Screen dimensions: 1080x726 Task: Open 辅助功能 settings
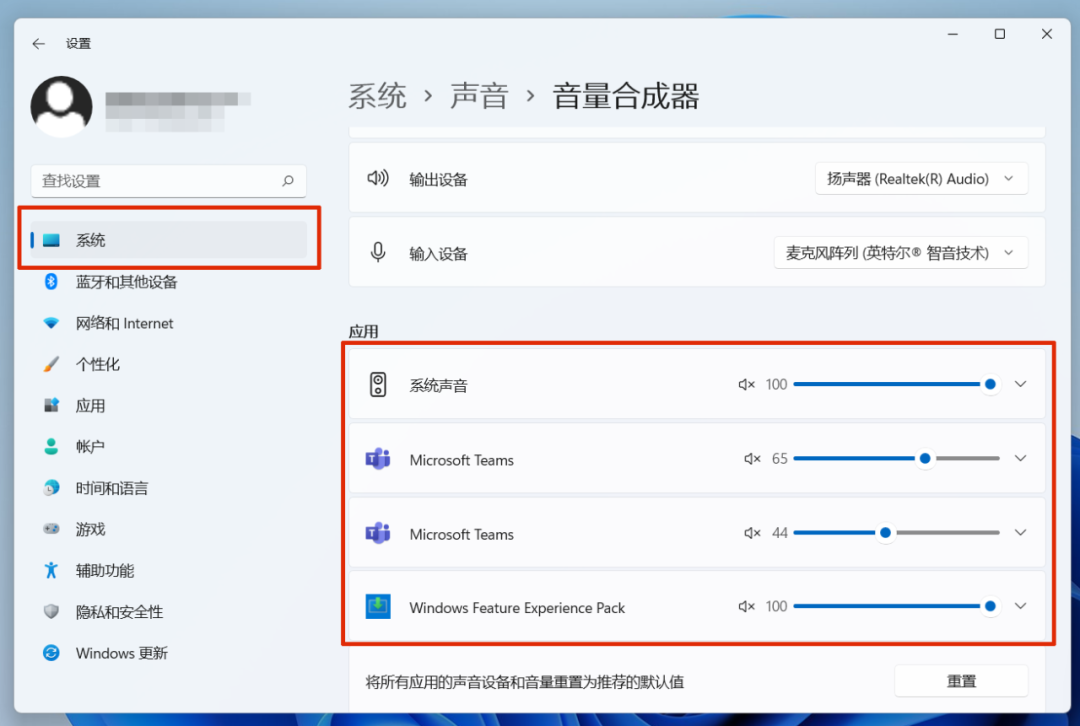click(x=169, y=570)
